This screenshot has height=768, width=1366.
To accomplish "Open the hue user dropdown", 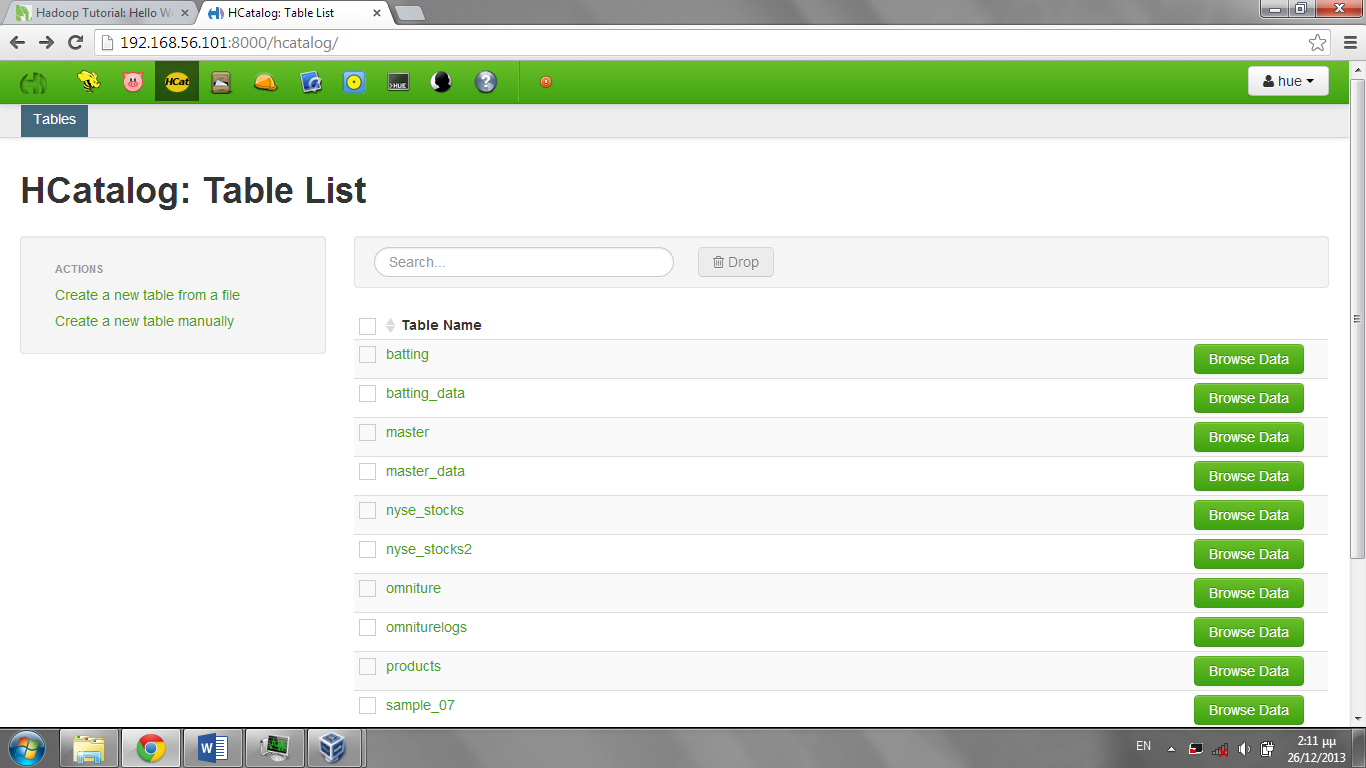I will (1288, 81).
